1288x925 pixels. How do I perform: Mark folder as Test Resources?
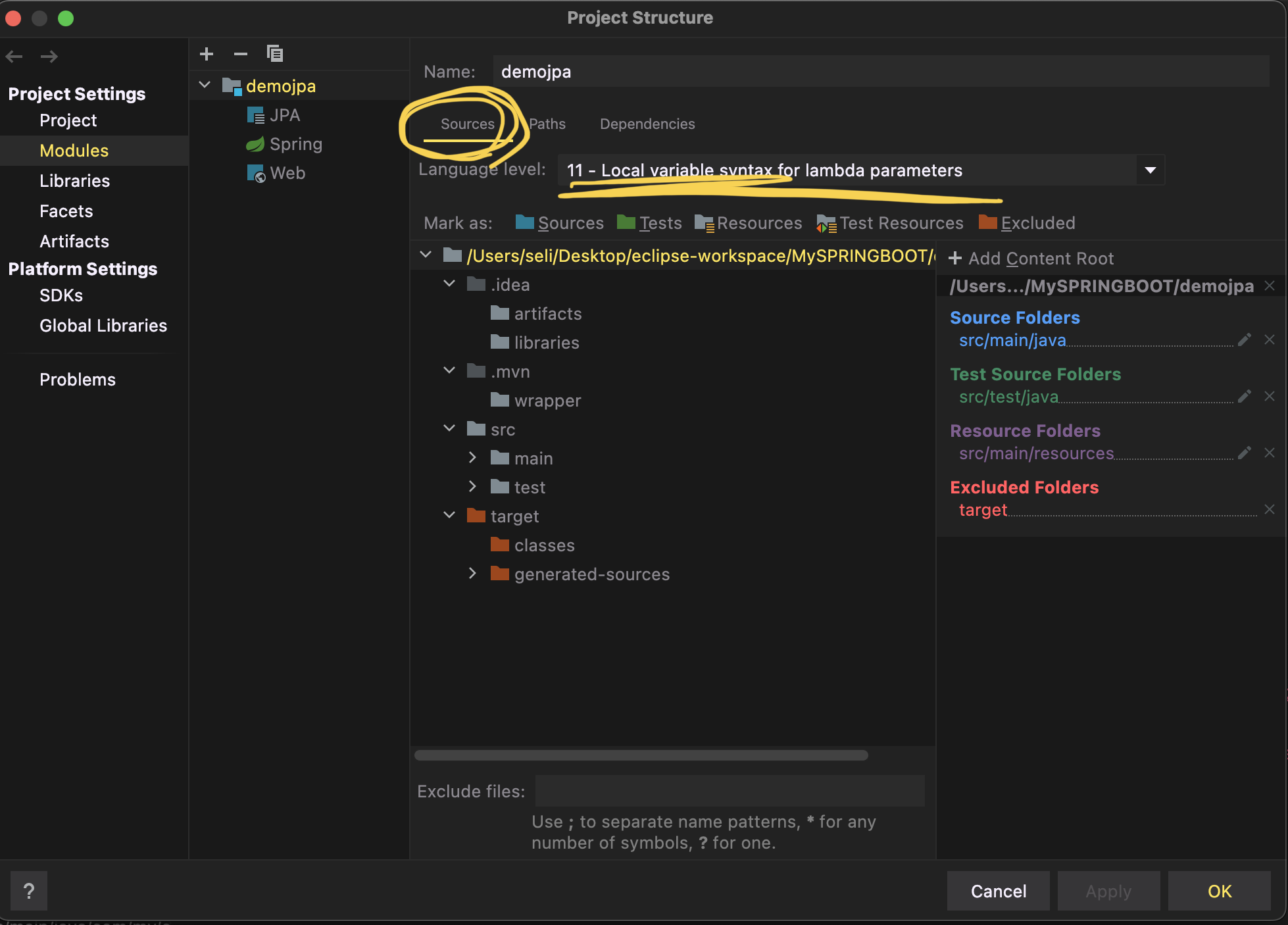click(890, 223)
